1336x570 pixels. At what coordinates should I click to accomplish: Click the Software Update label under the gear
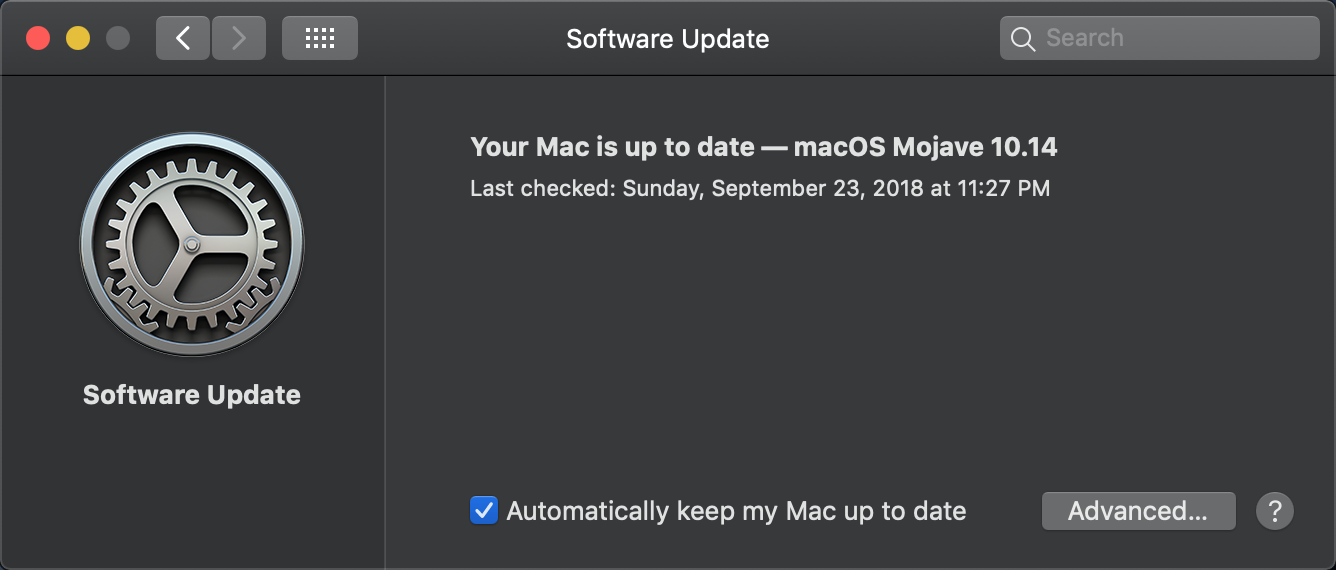pos(192,395)
